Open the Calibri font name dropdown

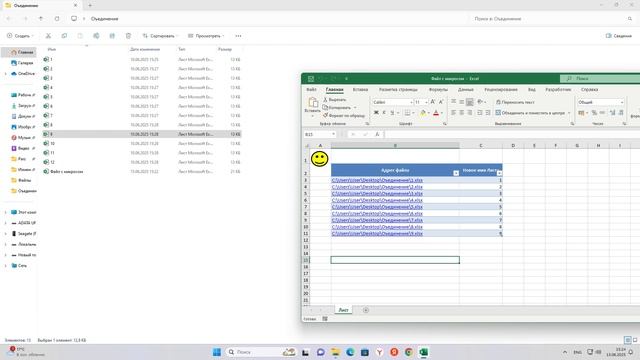point(411,102)
